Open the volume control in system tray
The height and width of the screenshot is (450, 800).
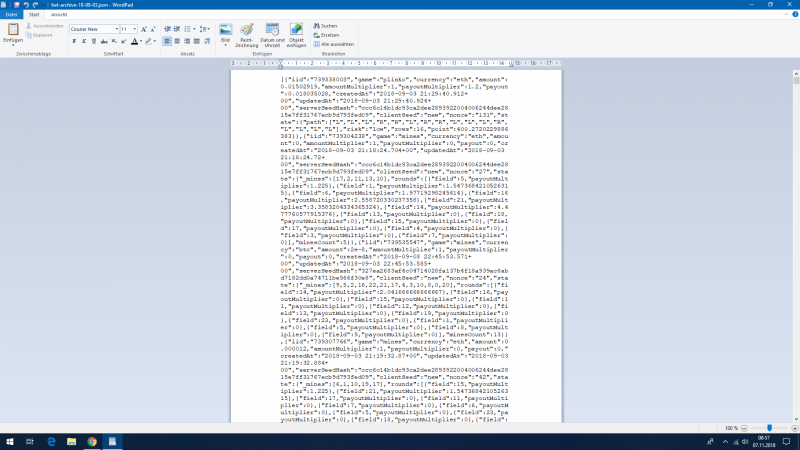pos(745,442)
